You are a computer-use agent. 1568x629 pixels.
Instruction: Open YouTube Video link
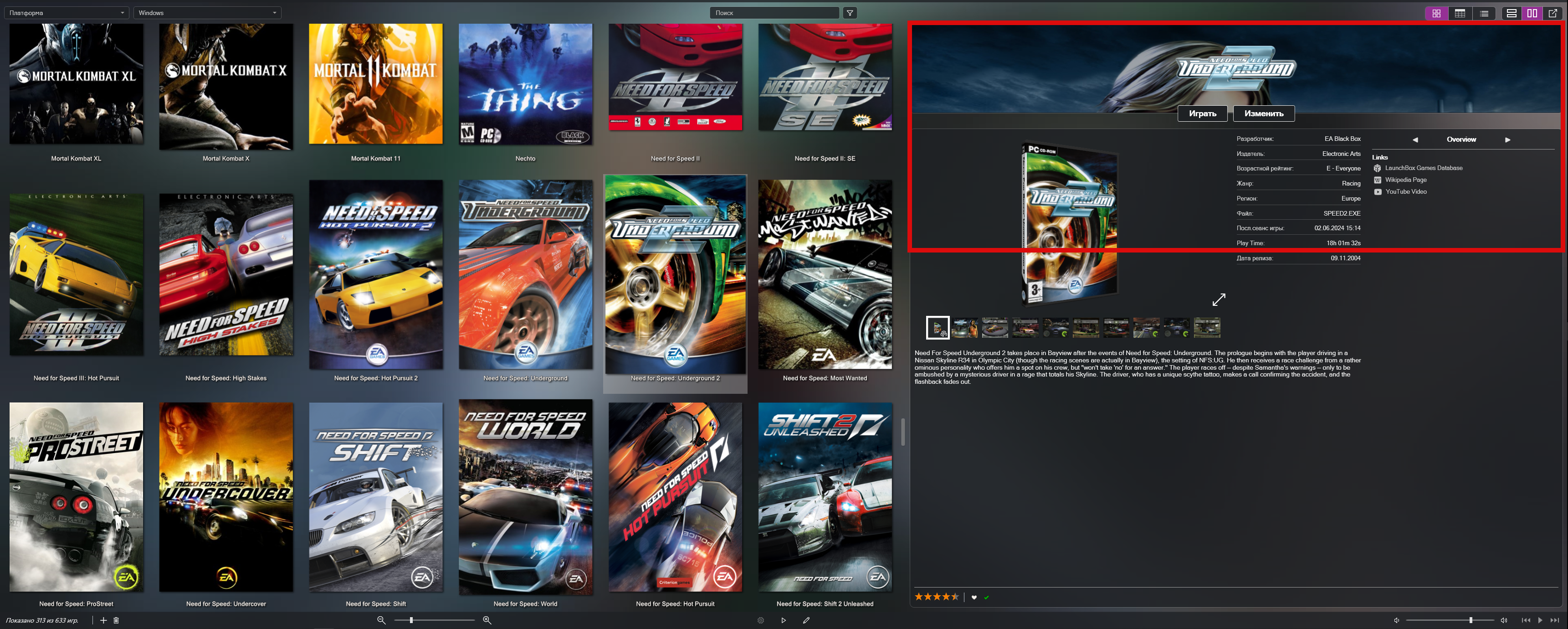click(x=1405, y=192)
